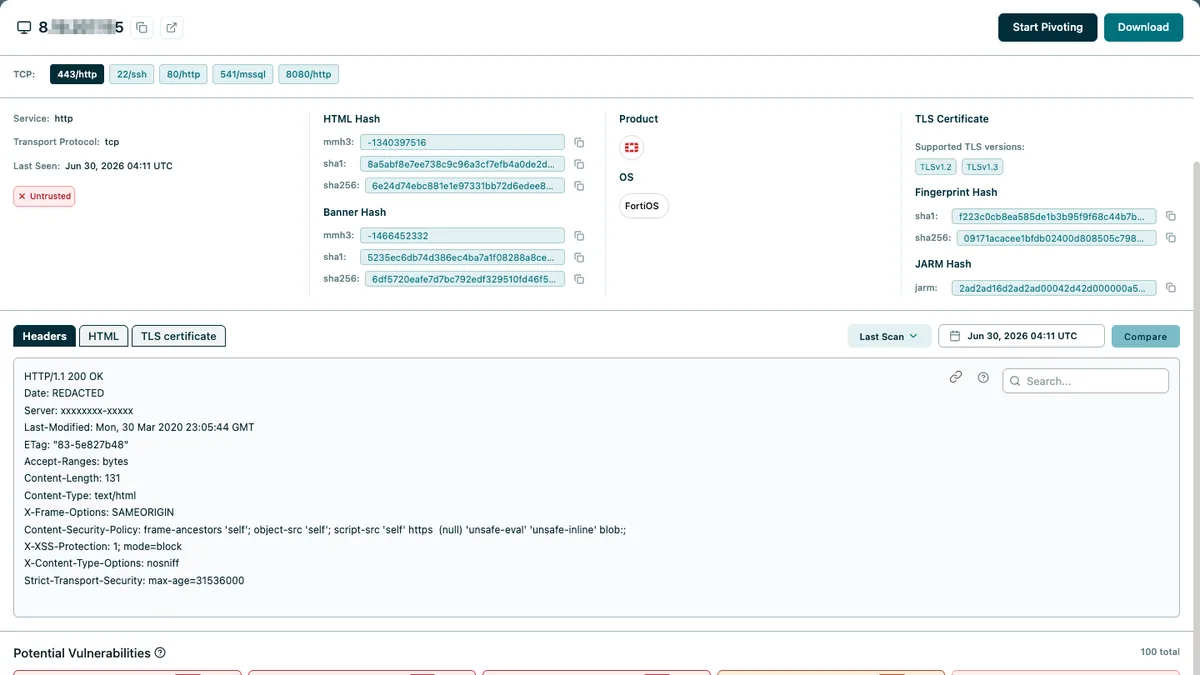
Task: Copy the Banner Hash sha1 value
Action: (x=579, y=258)
